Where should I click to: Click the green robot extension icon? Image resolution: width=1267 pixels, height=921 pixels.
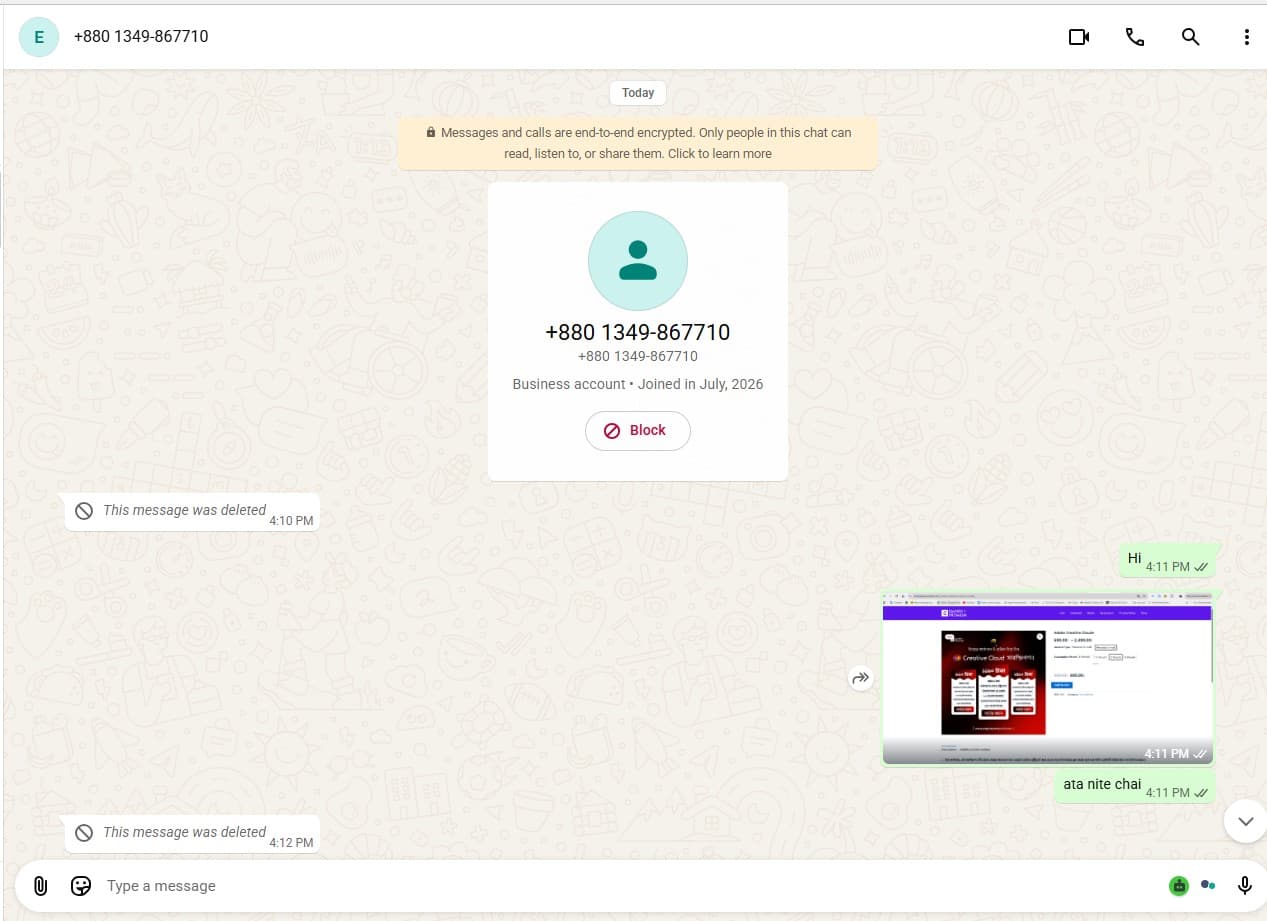pos(1179,885)
